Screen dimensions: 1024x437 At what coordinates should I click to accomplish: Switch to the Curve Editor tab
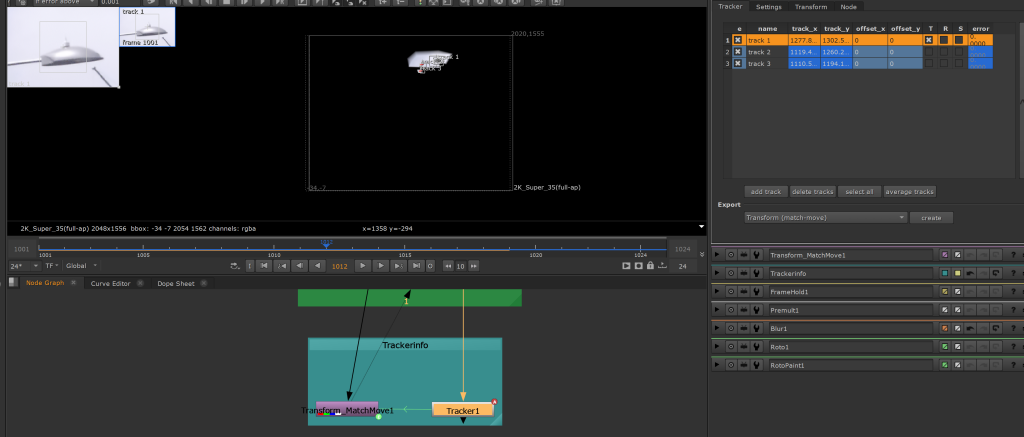click(x=111, y=283)
